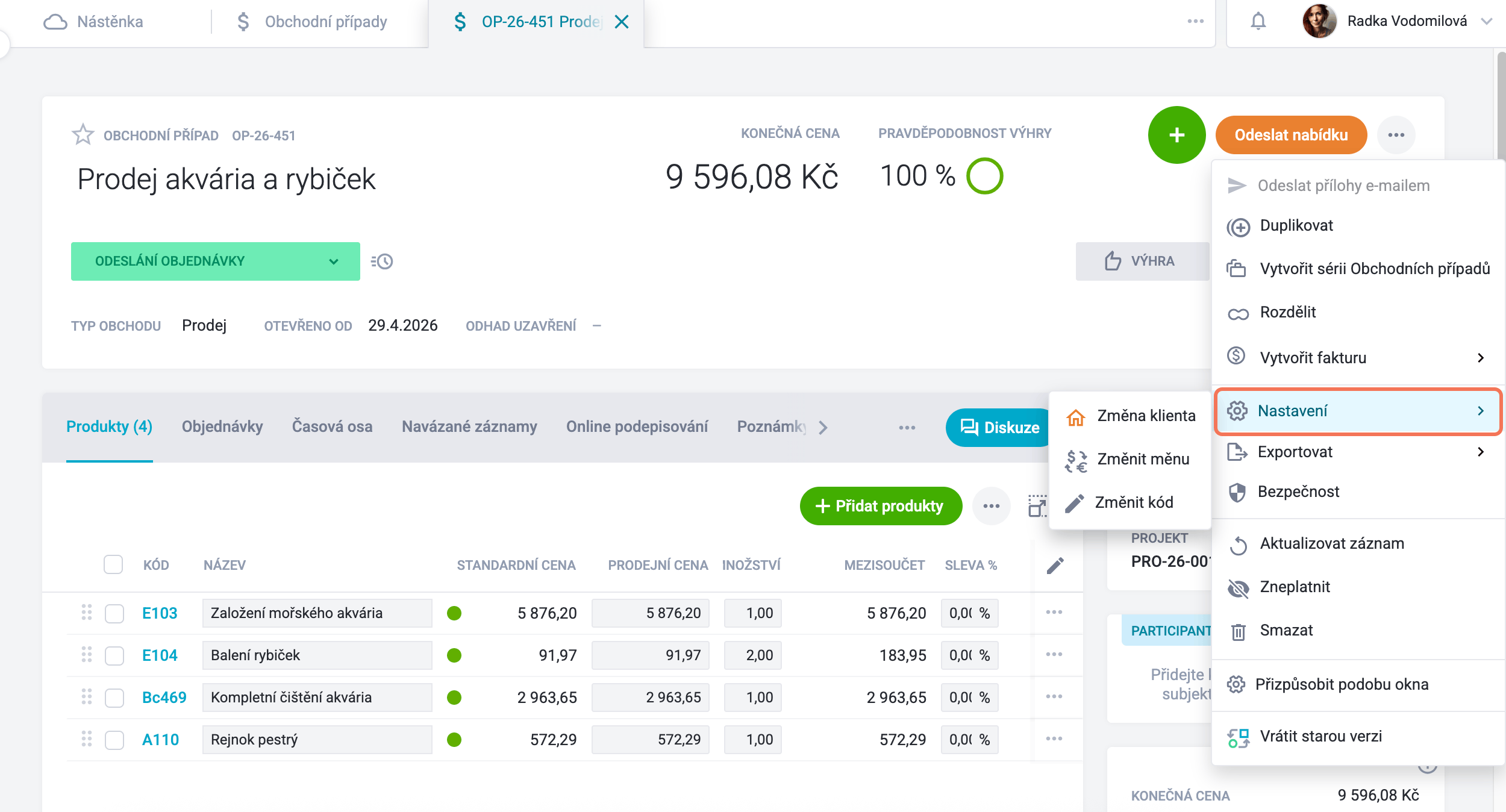This screenshot has width=1506, height=812.
Task: Select all products header checkbox
Action: click(x=113, y=564)
